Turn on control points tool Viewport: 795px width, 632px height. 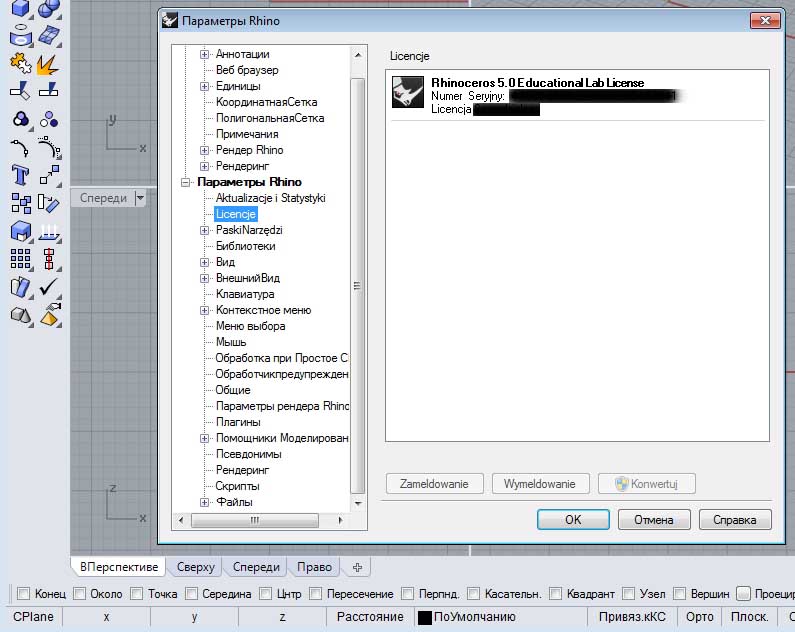point(49,148)
